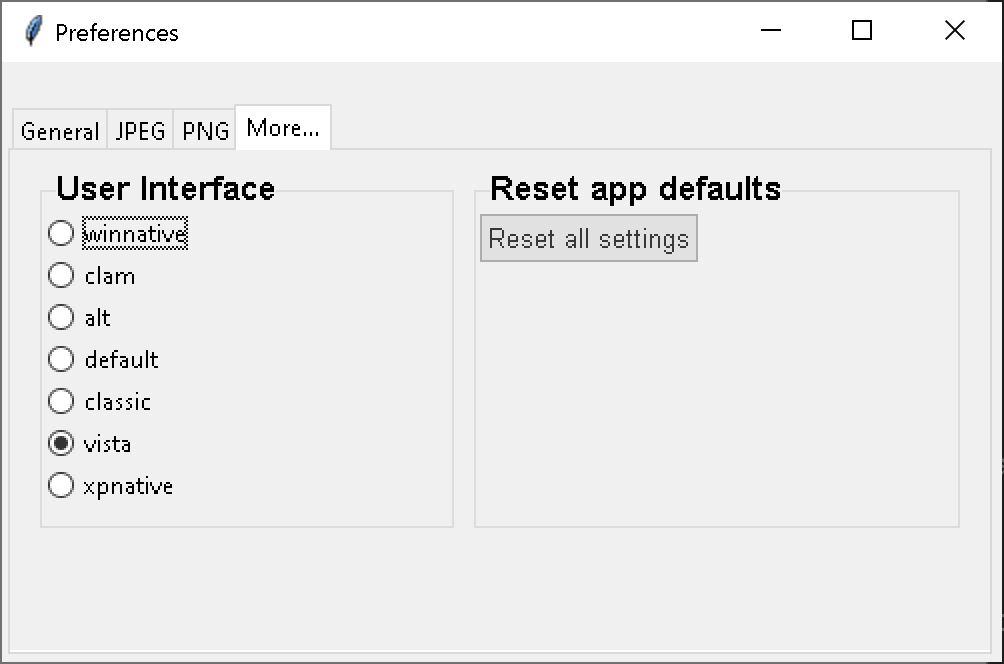Select the xpnative theme option
The image size is (1004, 664).
[x=61, y=486]
